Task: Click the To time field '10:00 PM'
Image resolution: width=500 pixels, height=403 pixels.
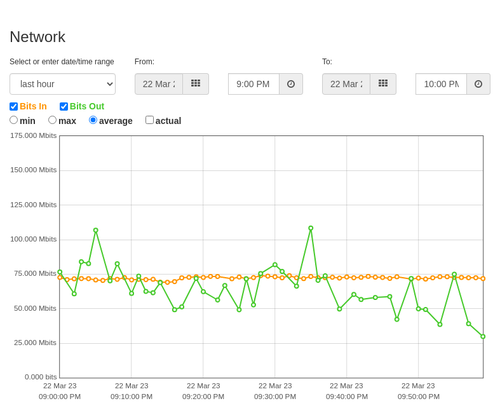Action: click(441, 84)
